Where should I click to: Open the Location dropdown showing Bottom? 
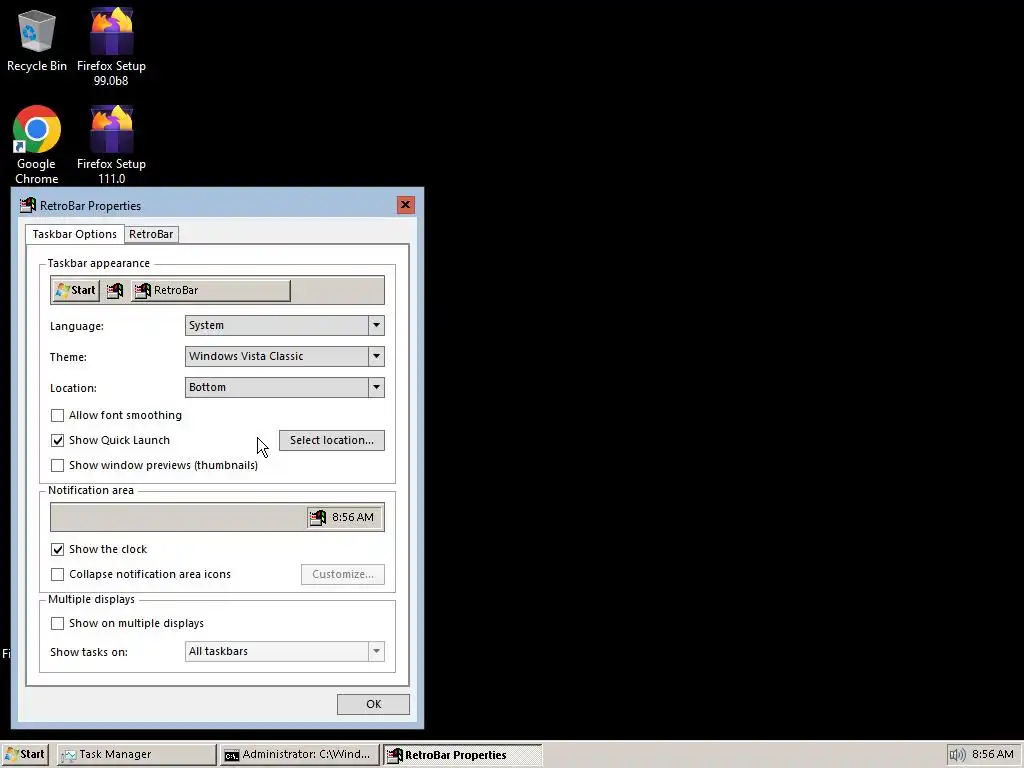[x=285, y=387]
